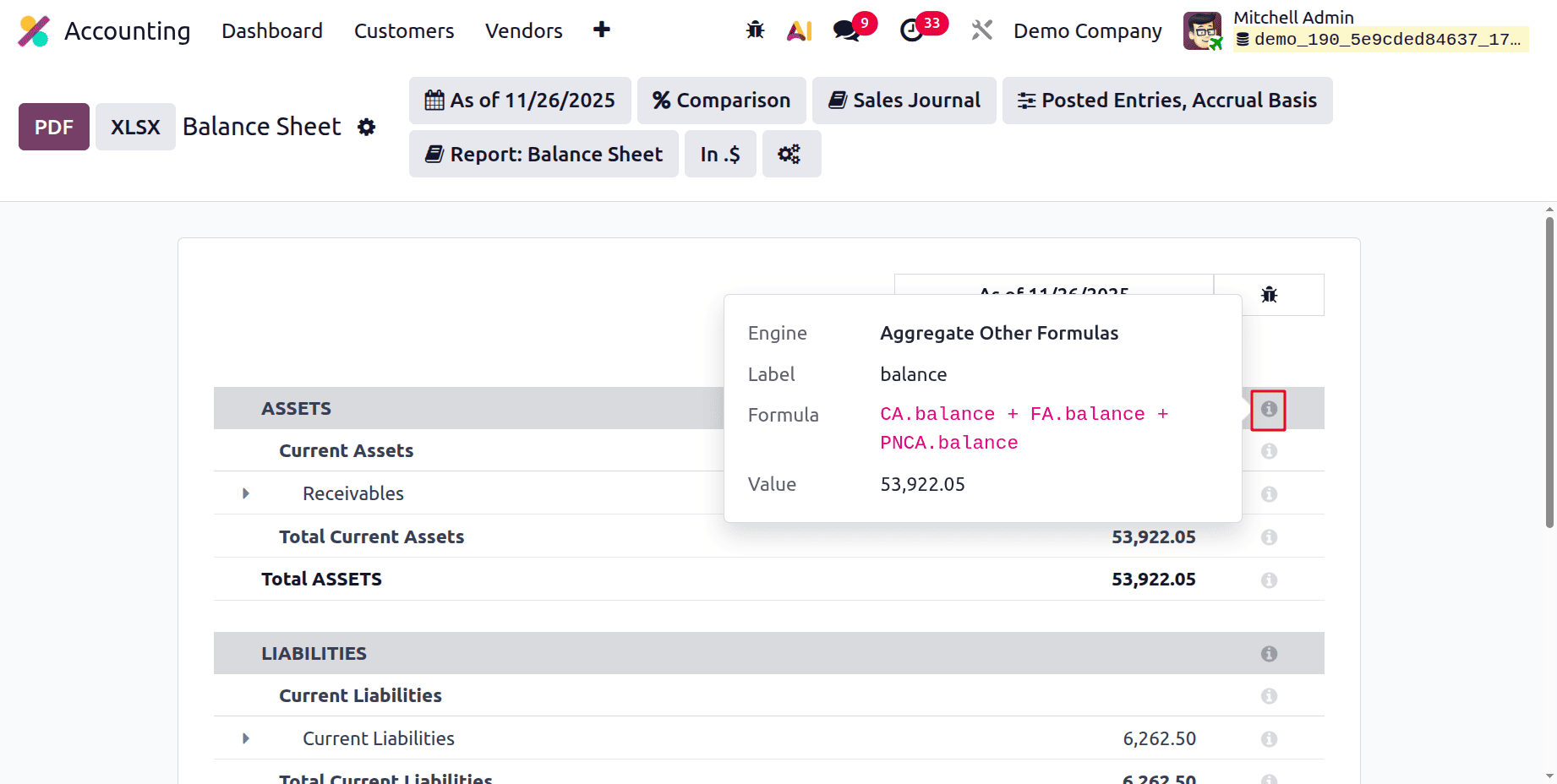Click the LIABILITIES section header

[x=314, y=654]
